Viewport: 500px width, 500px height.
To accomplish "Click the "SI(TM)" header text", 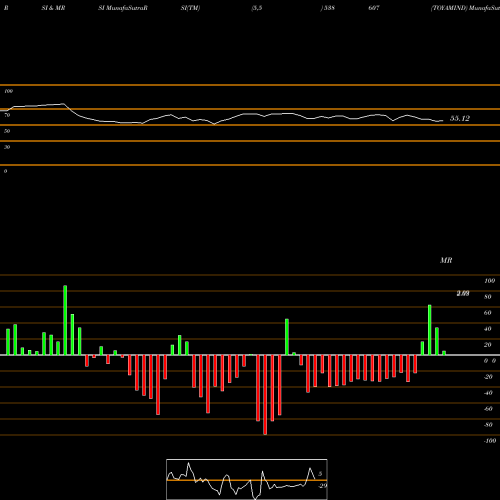I will pyautogui.click(x=190, y=8).
